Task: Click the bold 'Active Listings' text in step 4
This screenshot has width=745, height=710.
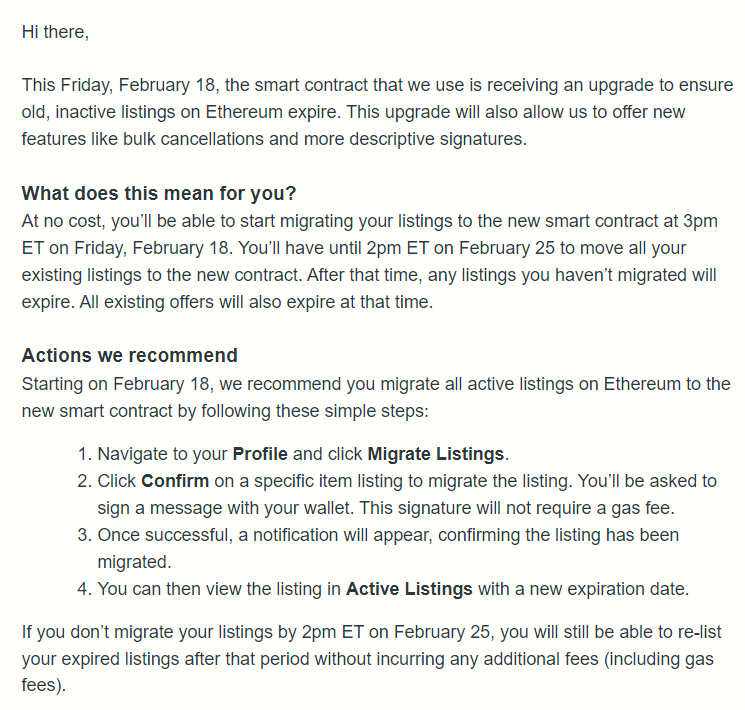Action: tap(409, 589)
